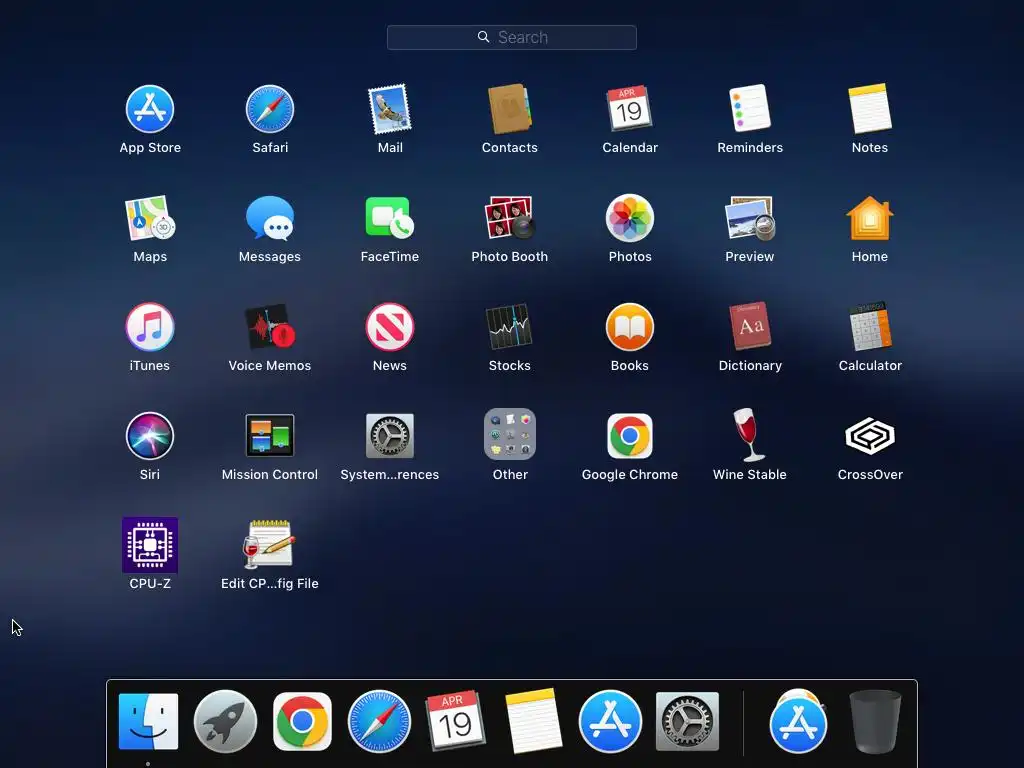Launch Google Chrome from Launchpad grid
The image size is (1024, 768).
(630, 436)
